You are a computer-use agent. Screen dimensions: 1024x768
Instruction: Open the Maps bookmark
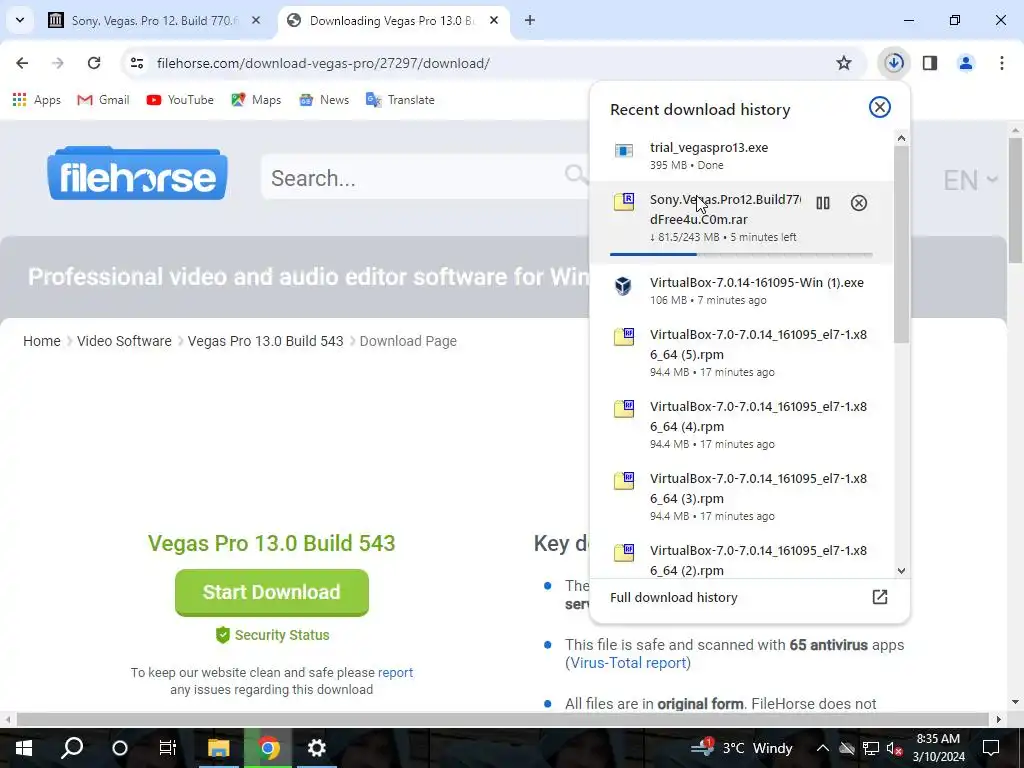(256, 100)
